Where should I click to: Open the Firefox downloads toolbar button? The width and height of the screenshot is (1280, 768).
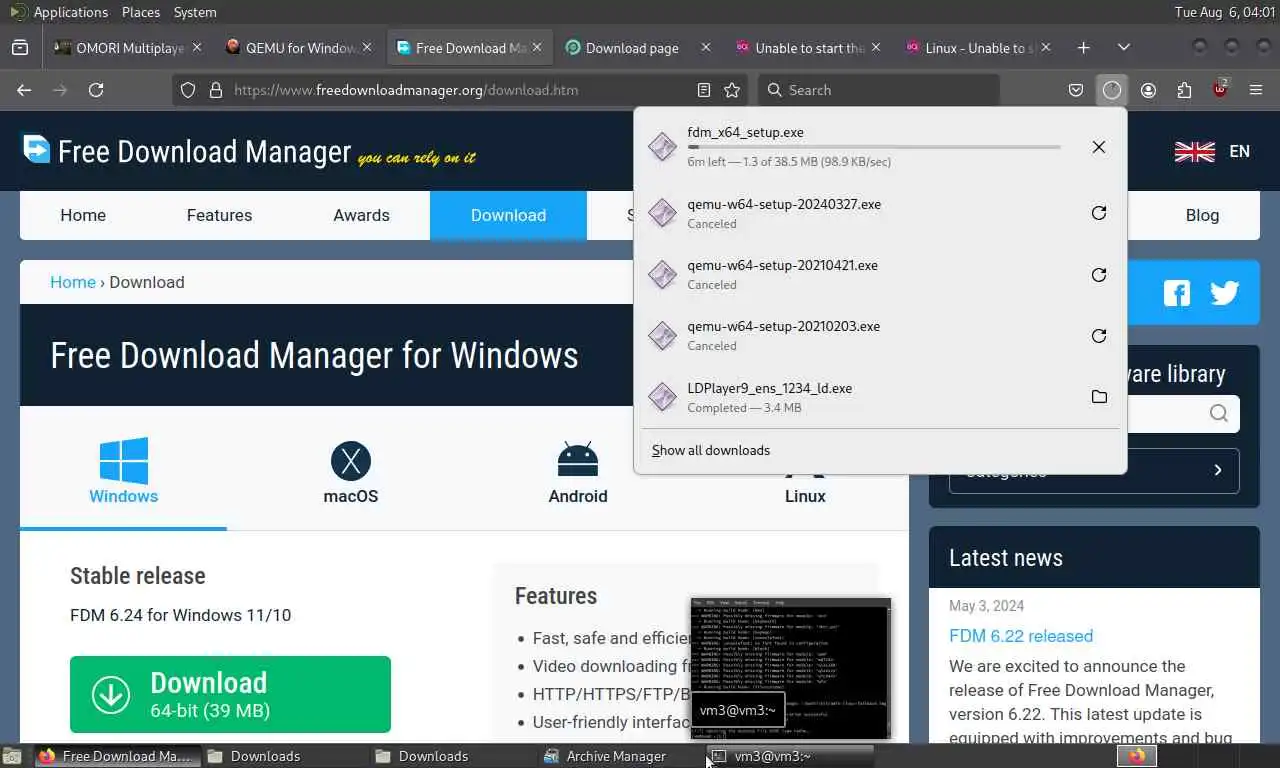click(1112, 90)
